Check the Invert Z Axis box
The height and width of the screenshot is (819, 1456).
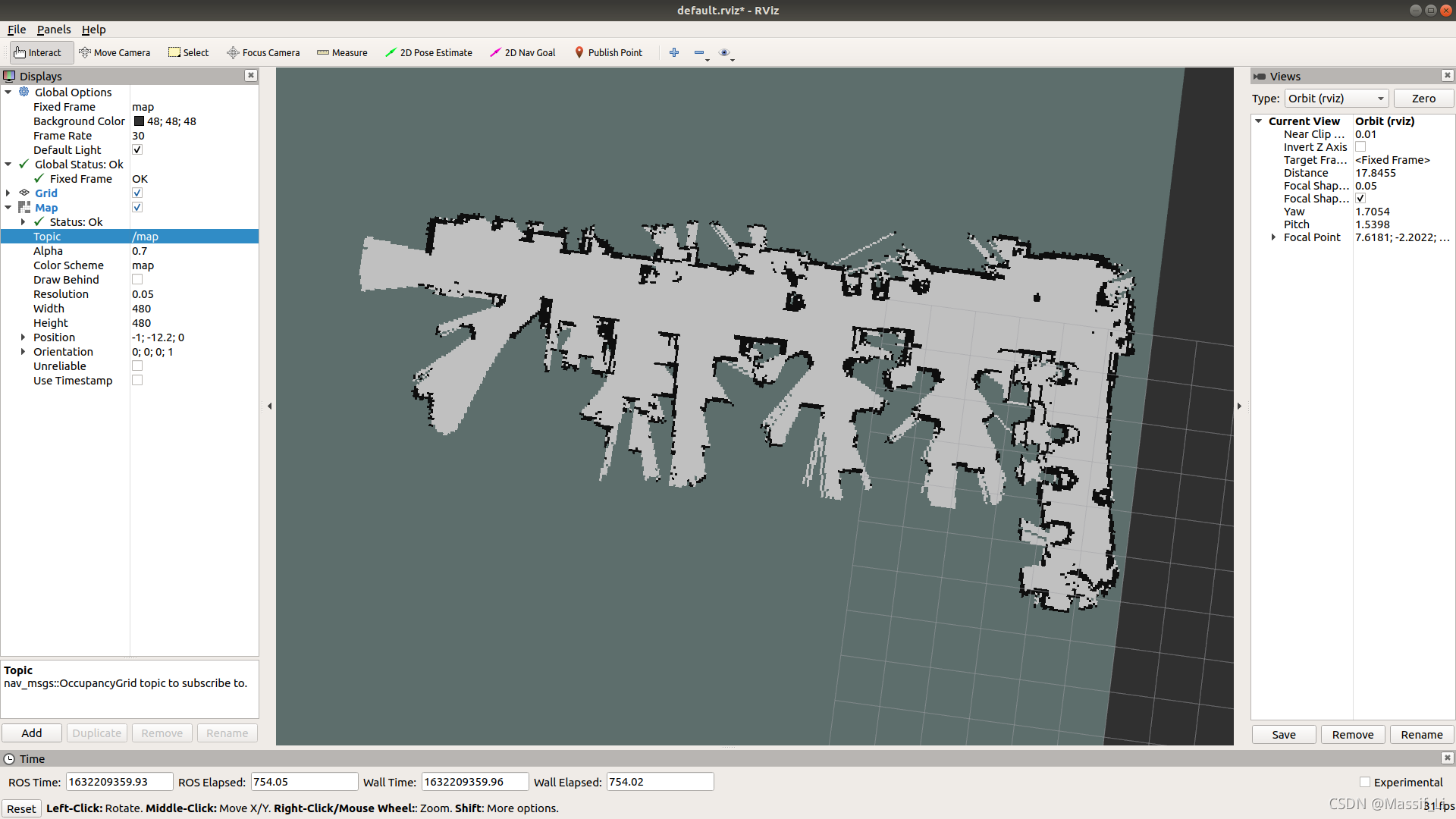point(1360,147)
